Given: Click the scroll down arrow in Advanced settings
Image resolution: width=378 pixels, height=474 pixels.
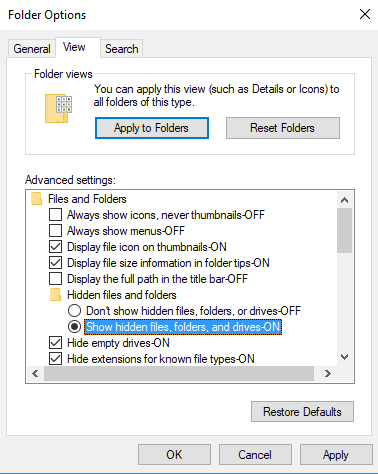Looking at the screenshot, I should [x=344, y=357].
